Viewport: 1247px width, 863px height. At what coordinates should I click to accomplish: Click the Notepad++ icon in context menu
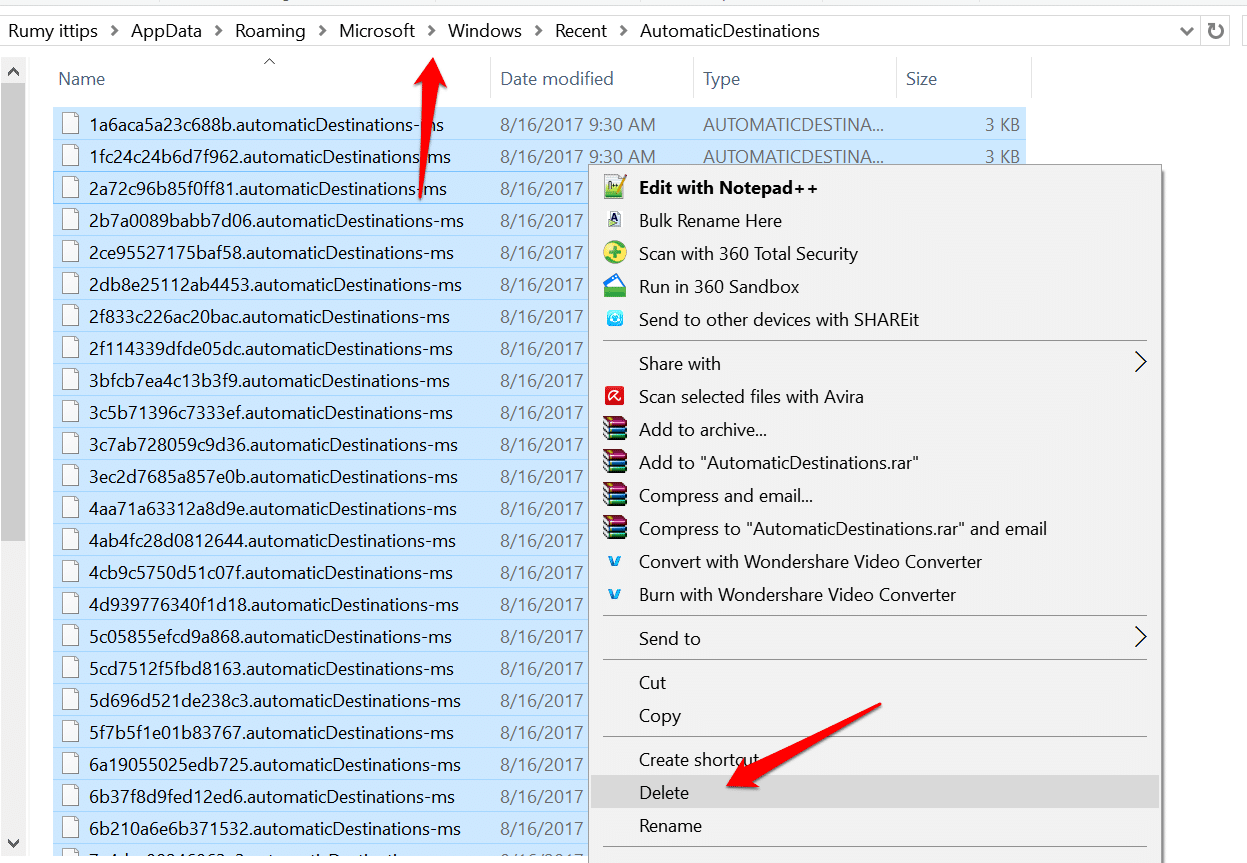point(615,187)
